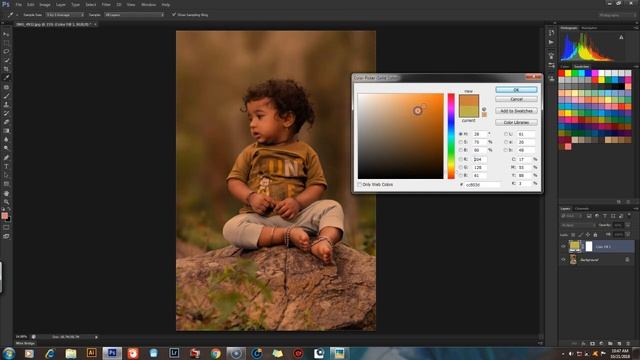Select the History Brush tool
The width and height of the screenshot is (640, 360).
(6, 113)
